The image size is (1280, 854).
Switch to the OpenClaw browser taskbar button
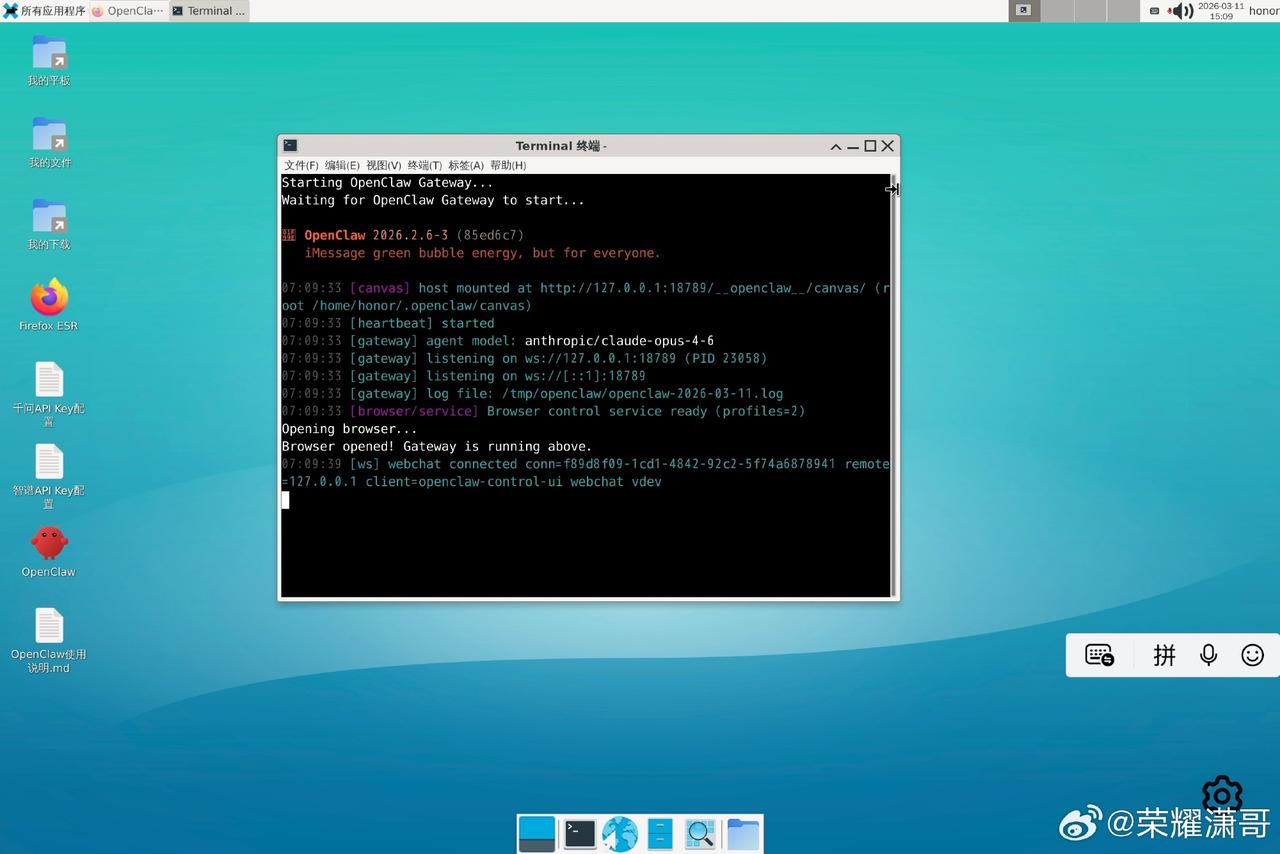click(x=128, y=11)
